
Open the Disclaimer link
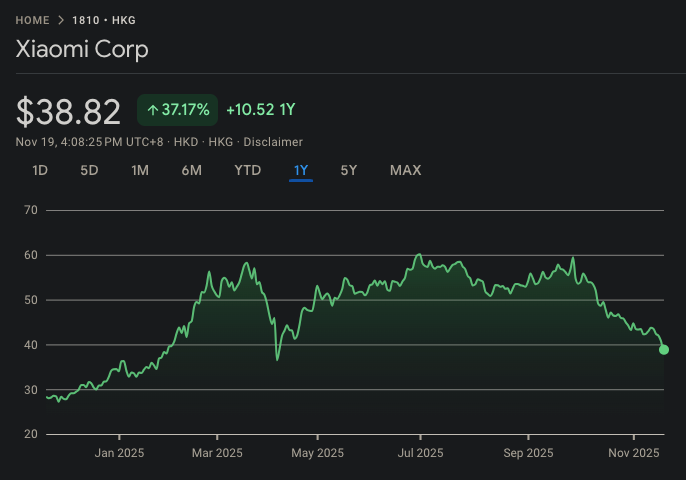(272, 142)
